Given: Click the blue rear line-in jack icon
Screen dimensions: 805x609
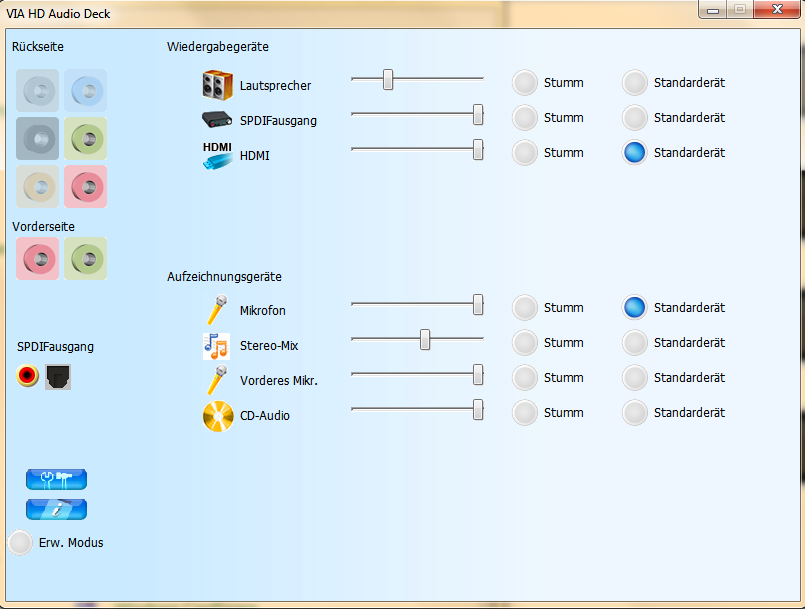Looking at the screenshot, I should pos(86,91).
